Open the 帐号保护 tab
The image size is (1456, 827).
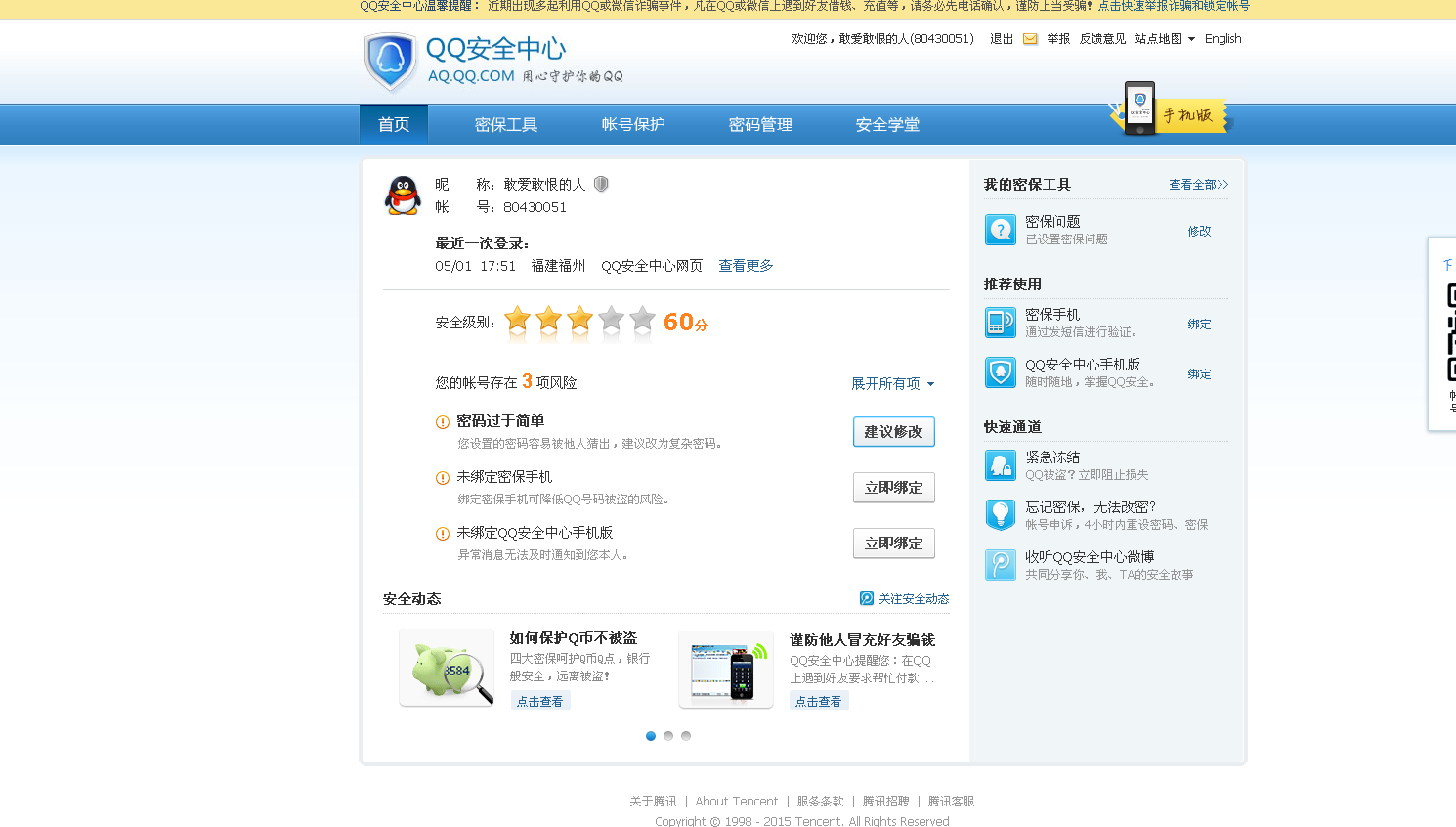[633, 124]
